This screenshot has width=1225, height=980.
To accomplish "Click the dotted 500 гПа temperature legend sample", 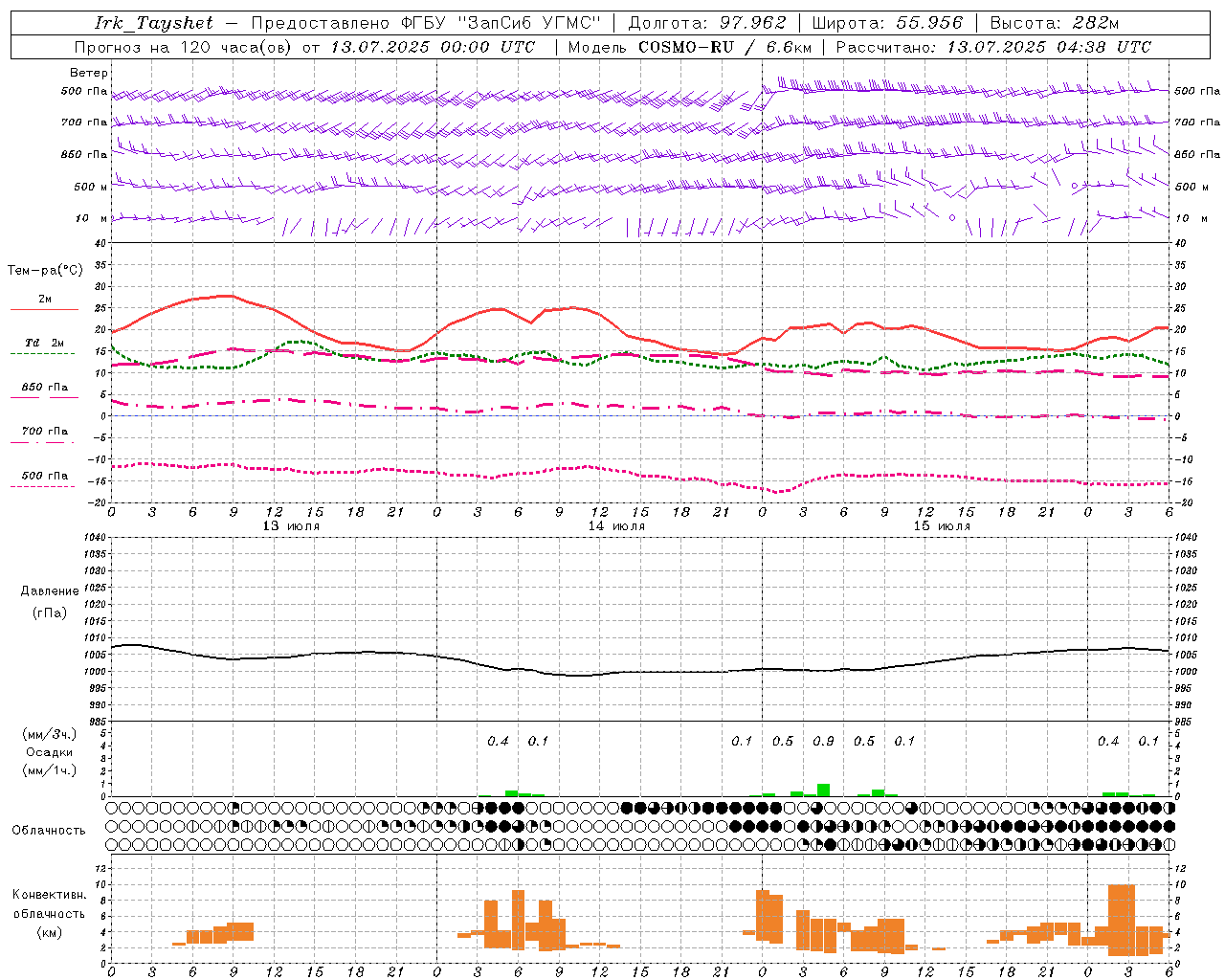I will tap(42, 487).
